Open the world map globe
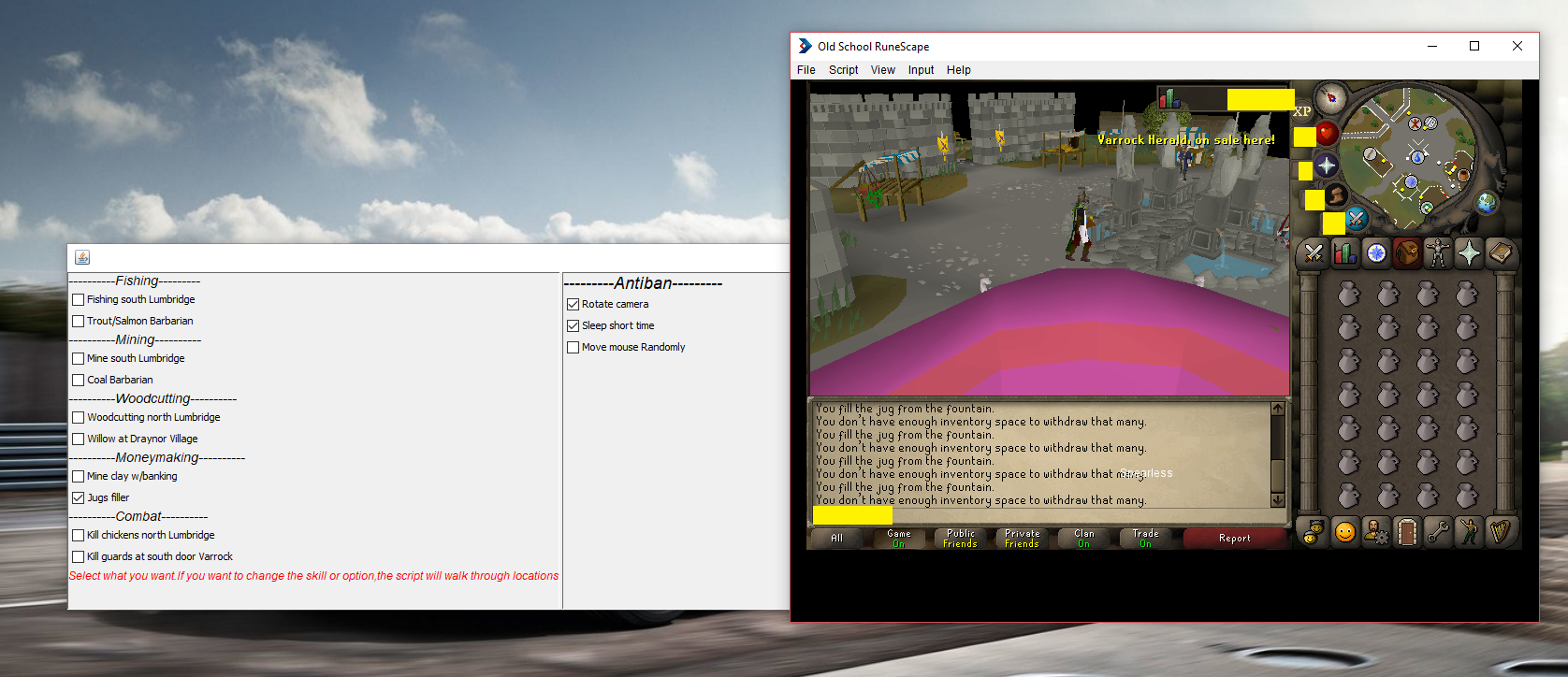The image size is (1568, 677). click(x=1487, y=202)
